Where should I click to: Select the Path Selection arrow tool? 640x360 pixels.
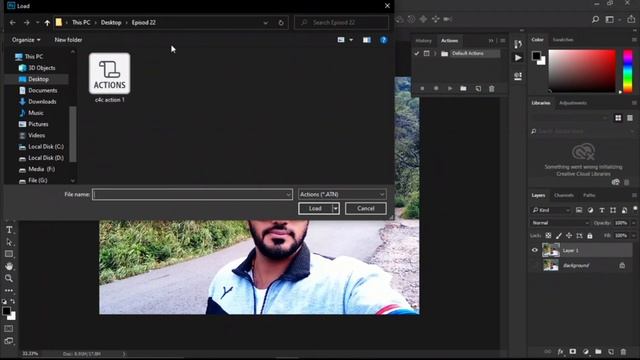click(x=9, y=242)
